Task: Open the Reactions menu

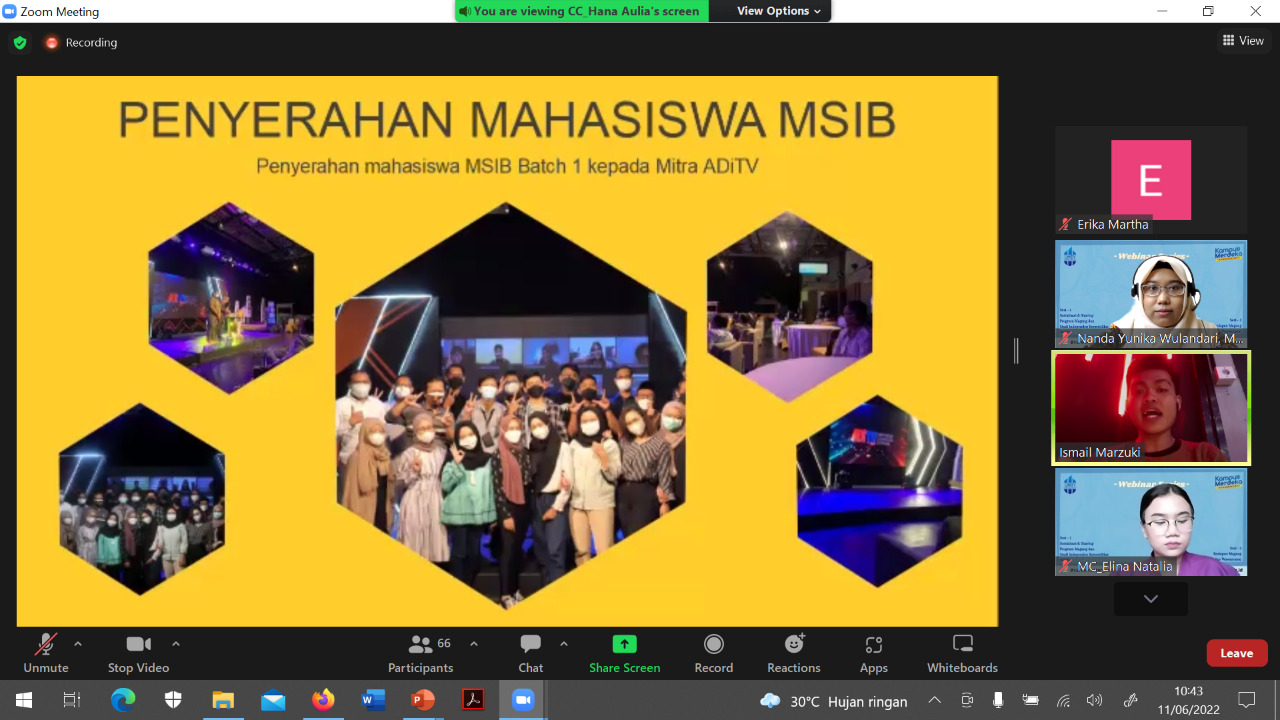Action: tap(794, 654)
